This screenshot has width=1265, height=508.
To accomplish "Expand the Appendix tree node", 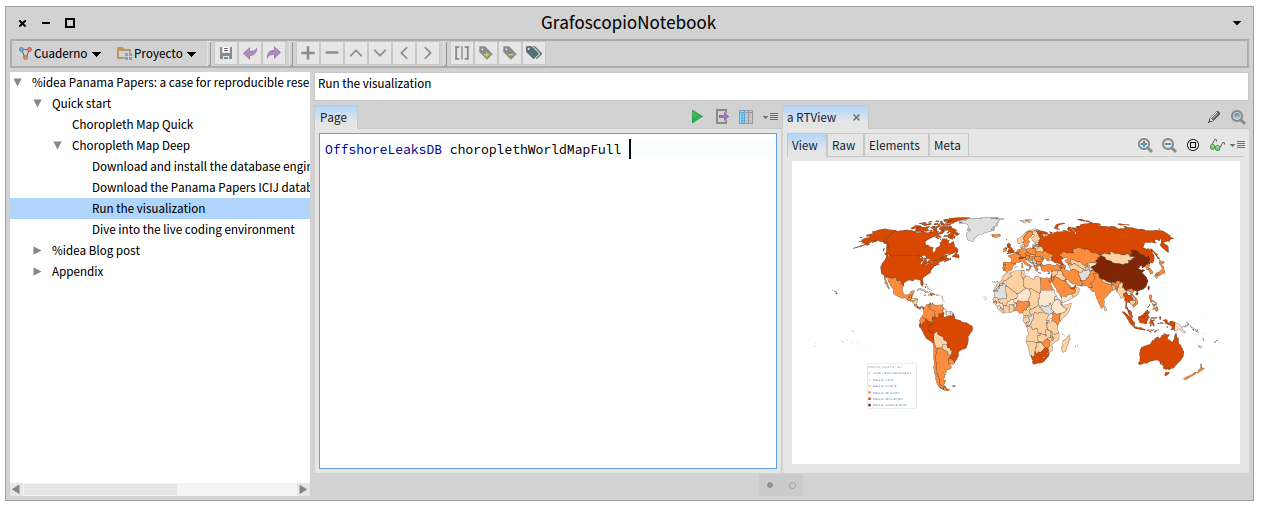I will click(x=38, y=271).
